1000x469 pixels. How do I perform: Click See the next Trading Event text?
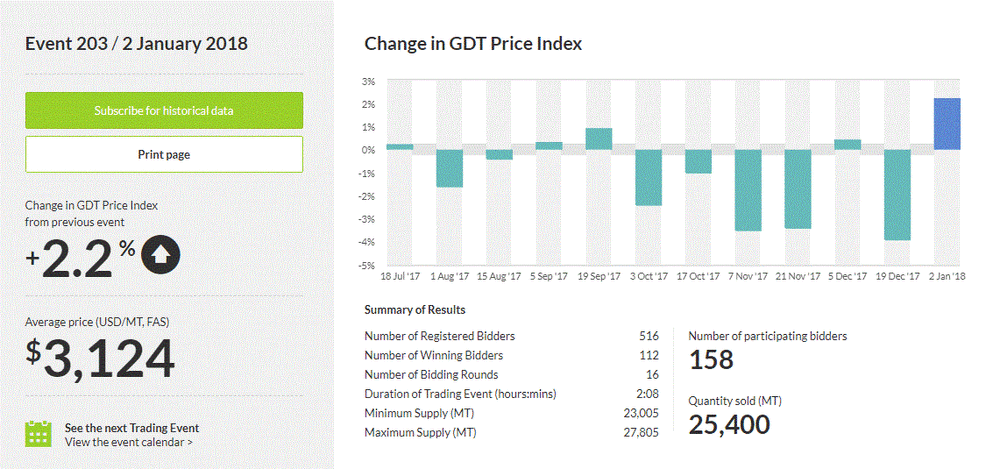tap(131, 427)
